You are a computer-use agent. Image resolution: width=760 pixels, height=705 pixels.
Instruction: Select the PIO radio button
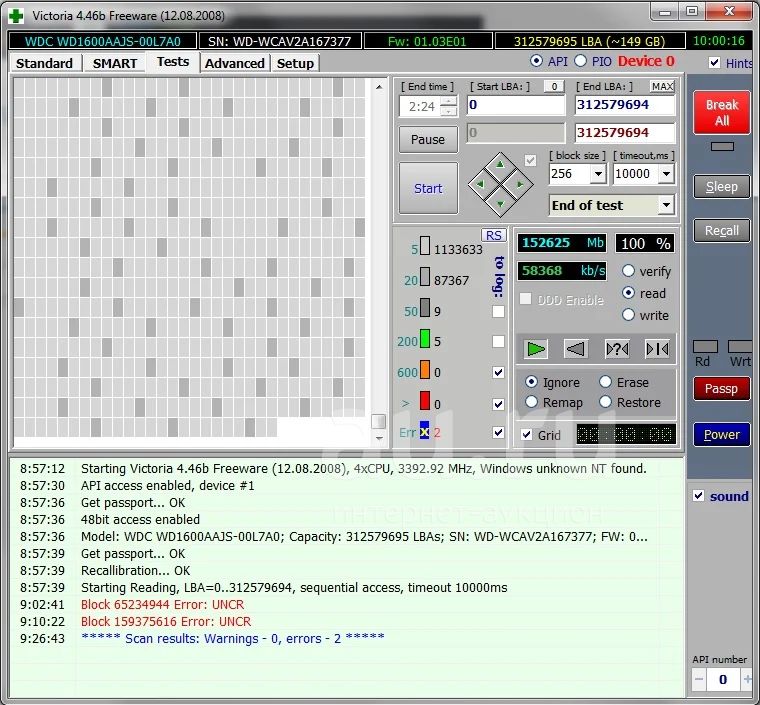[580, 61]
